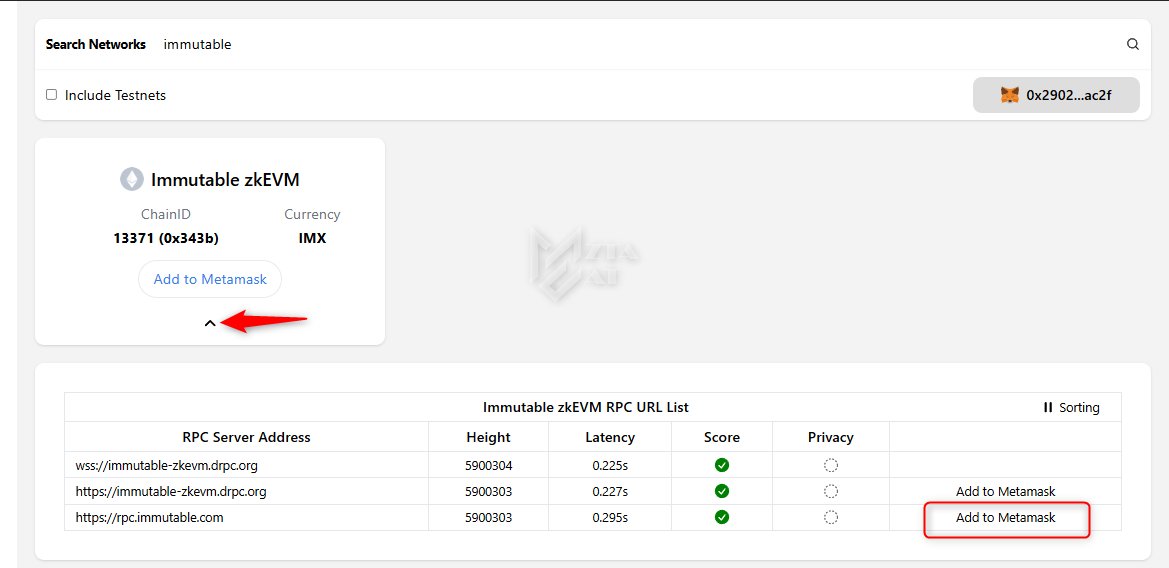Click the Search Networks label

(x=95, y=44)
